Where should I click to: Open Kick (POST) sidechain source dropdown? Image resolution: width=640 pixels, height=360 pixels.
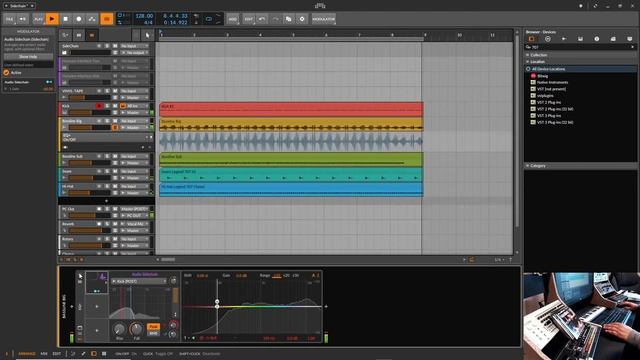point(139,281)
